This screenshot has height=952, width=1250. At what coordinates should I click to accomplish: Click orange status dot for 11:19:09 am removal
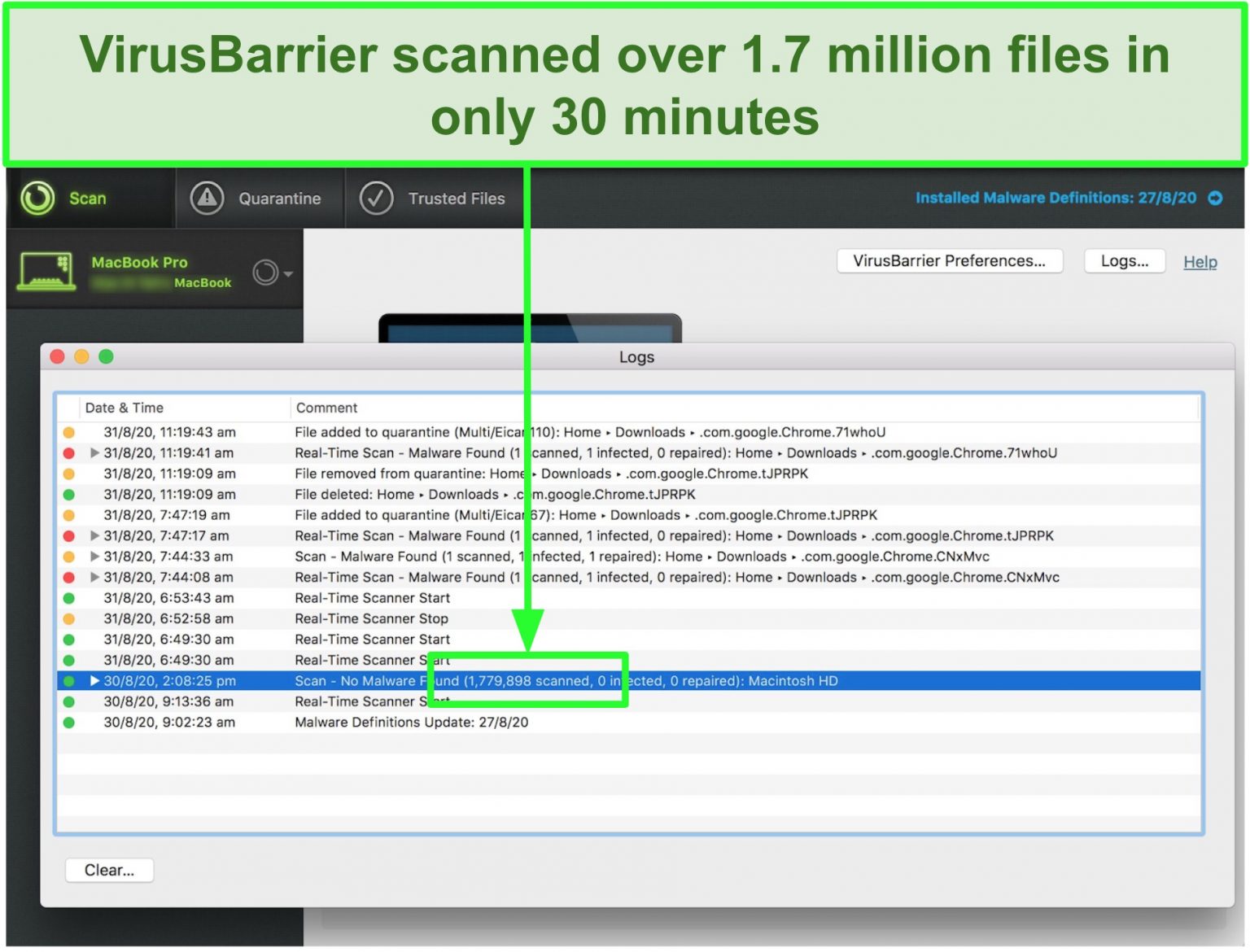(x=69, y=474)
